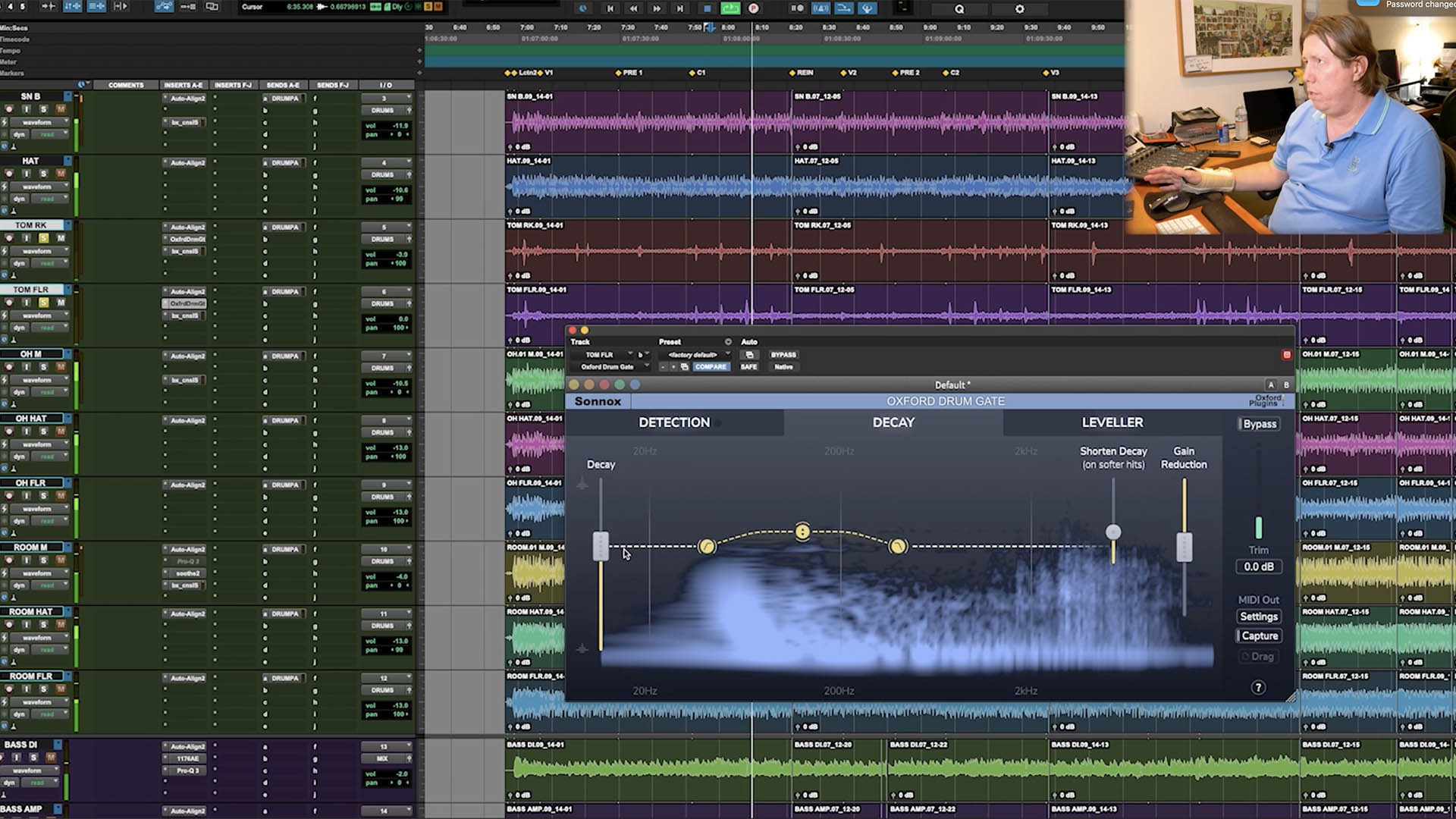Image resolution: width=1456 pixels, height=819 pixels.
Task: Open the plug-in Track selector TOM FLR
Action: (602, 355)
